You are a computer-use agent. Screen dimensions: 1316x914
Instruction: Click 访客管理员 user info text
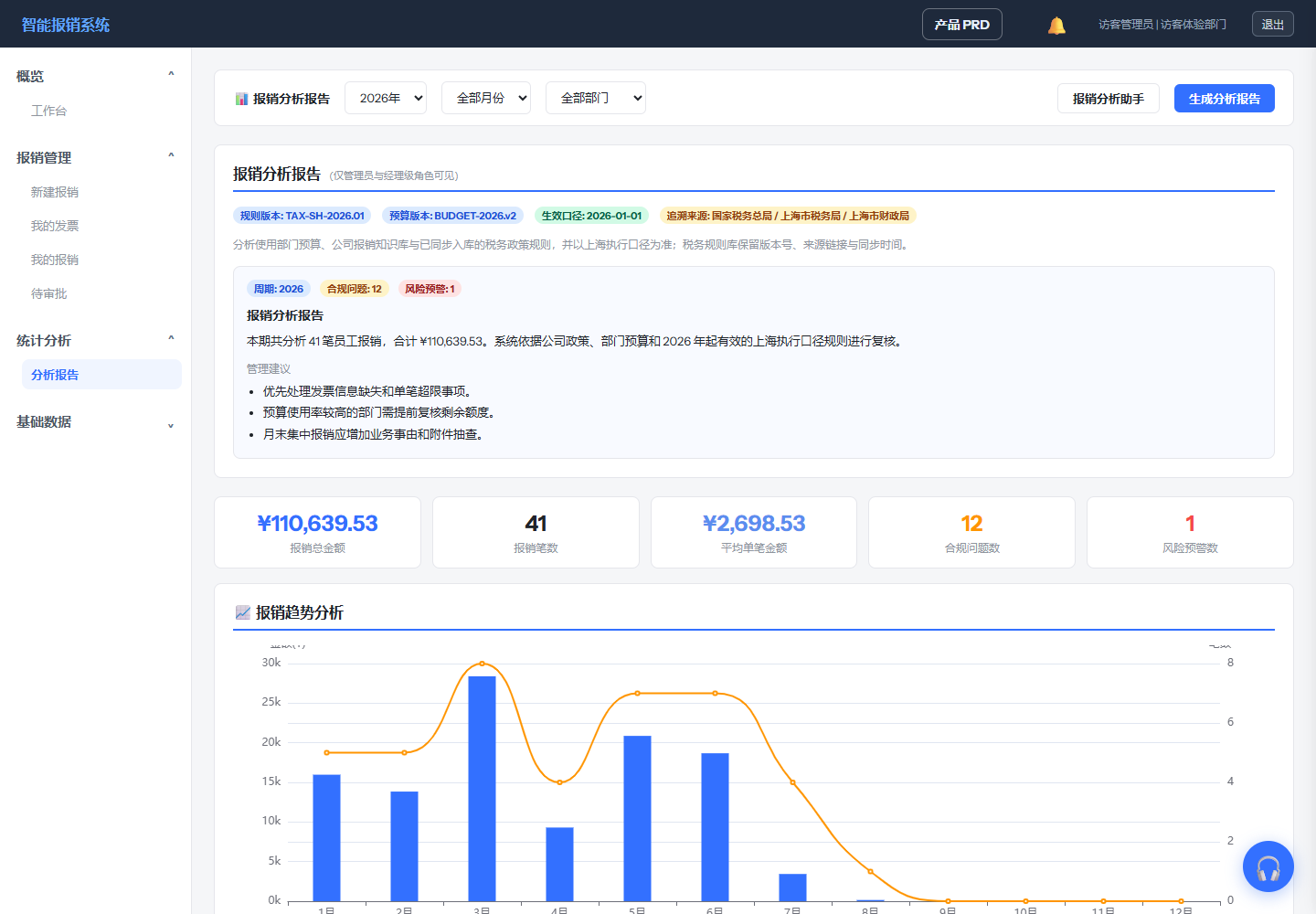(x=1162, y=25)
